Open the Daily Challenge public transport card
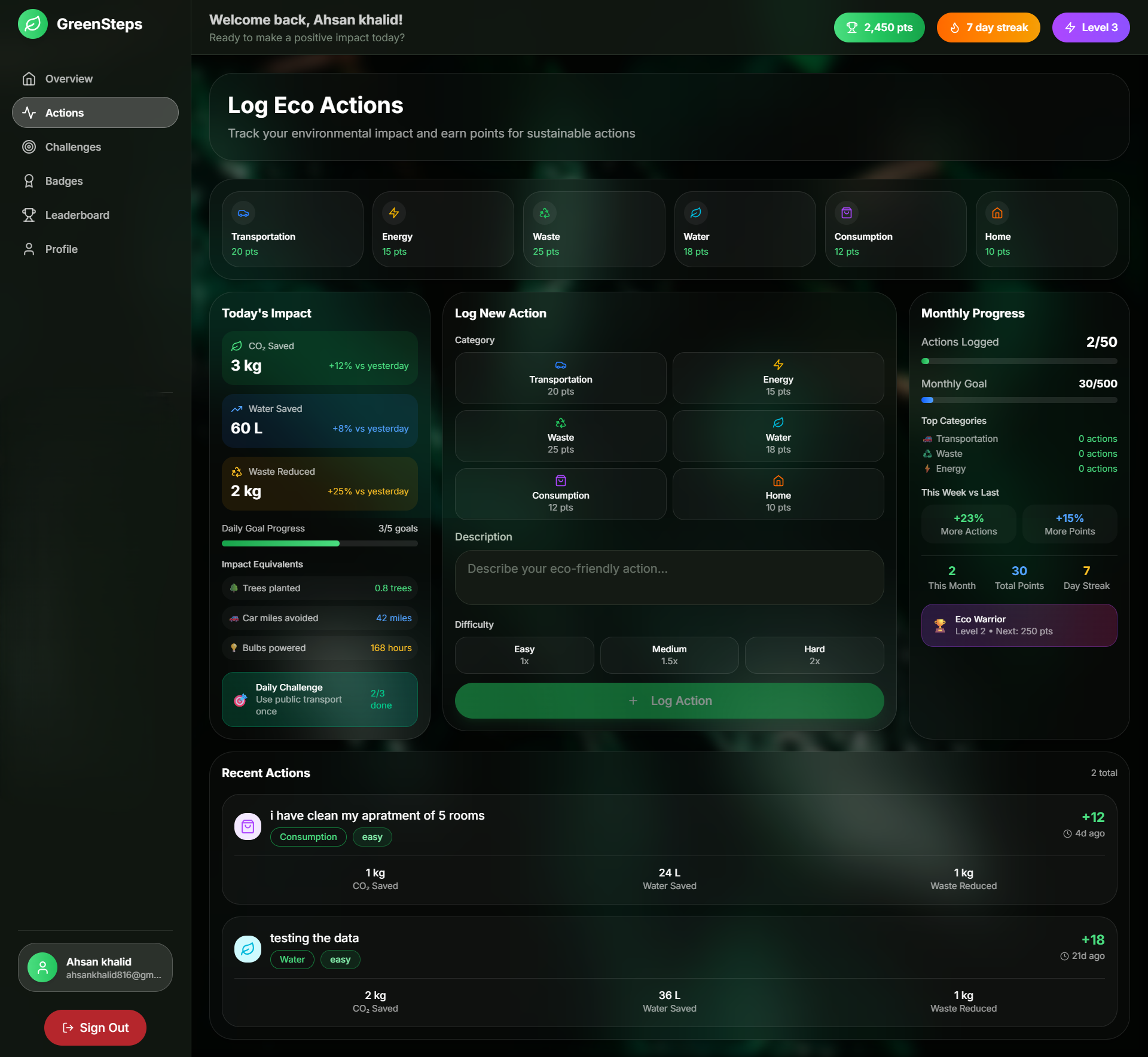 (x=319, y=699)
